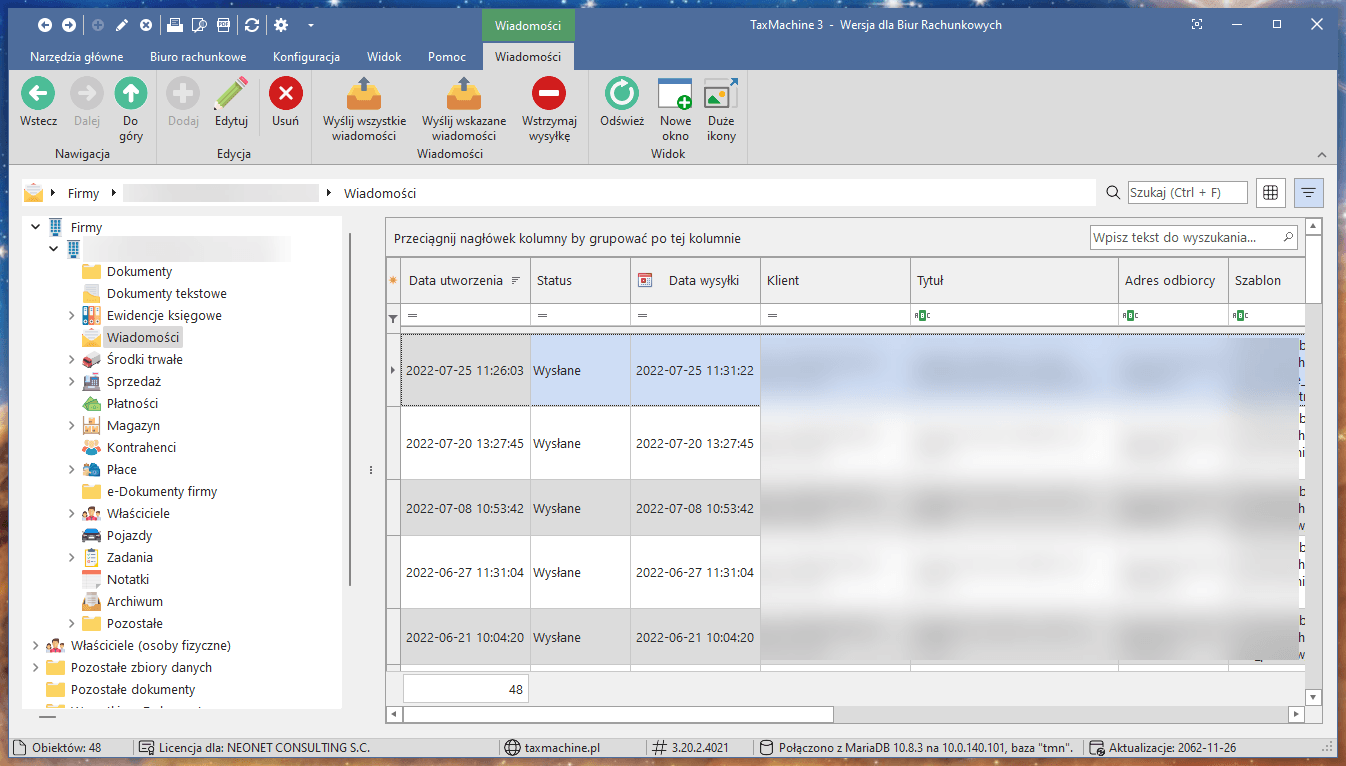Toggle Duże ikony large icons view
The width and height of the screenshot is (1346, 766).
(x=720, y=94)
